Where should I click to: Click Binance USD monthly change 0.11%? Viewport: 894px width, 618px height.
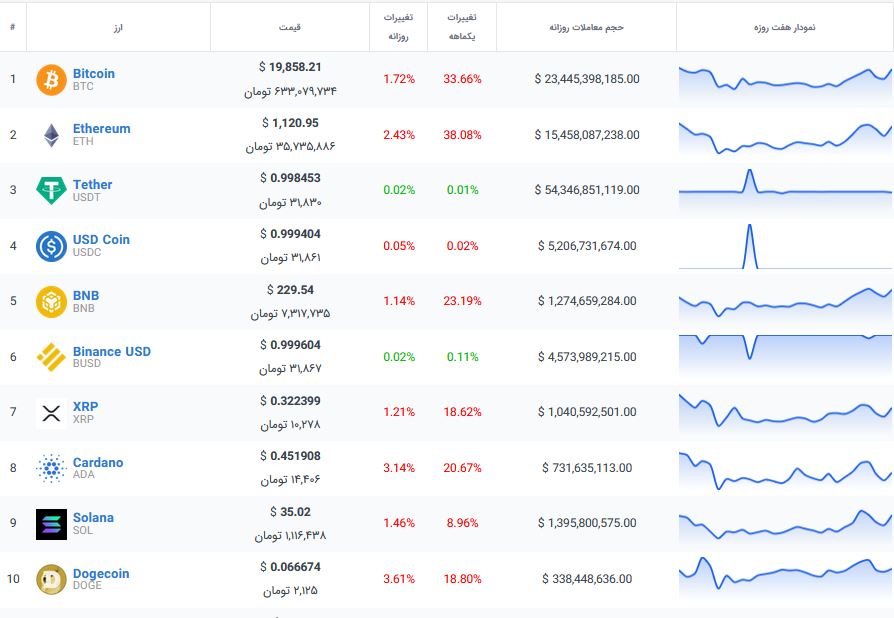[x=462, y=357]
